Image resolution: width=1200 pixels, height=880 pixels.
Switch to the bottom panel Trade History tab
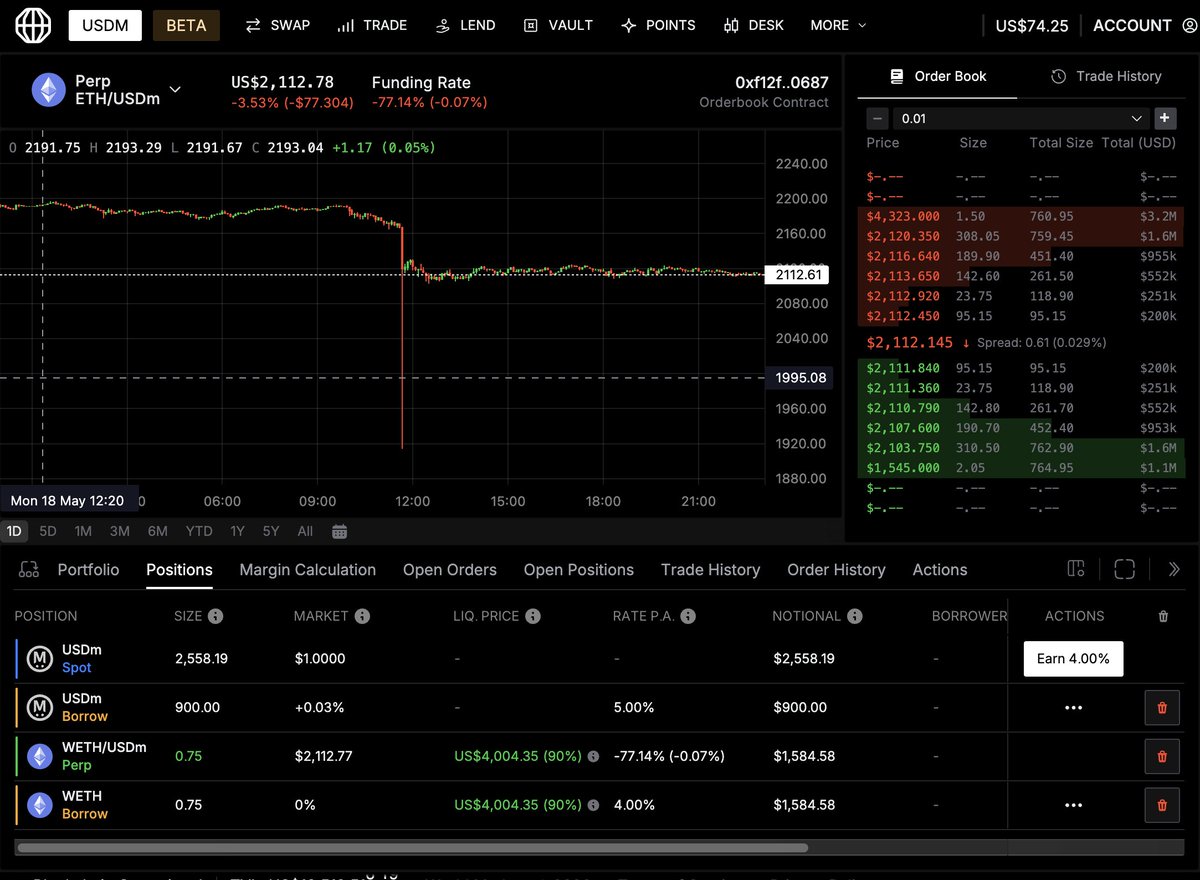click(710, 570)
